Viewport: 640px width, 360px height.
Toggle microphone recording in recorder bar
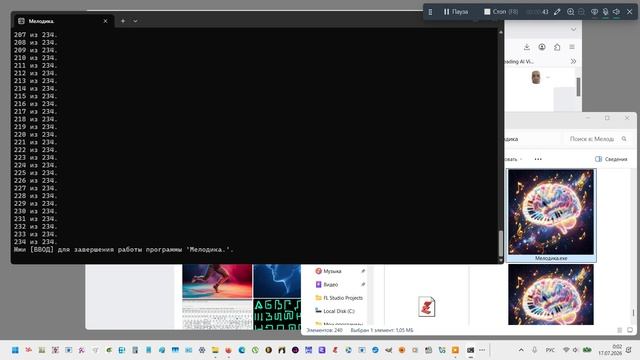click(x=606, y=12)
